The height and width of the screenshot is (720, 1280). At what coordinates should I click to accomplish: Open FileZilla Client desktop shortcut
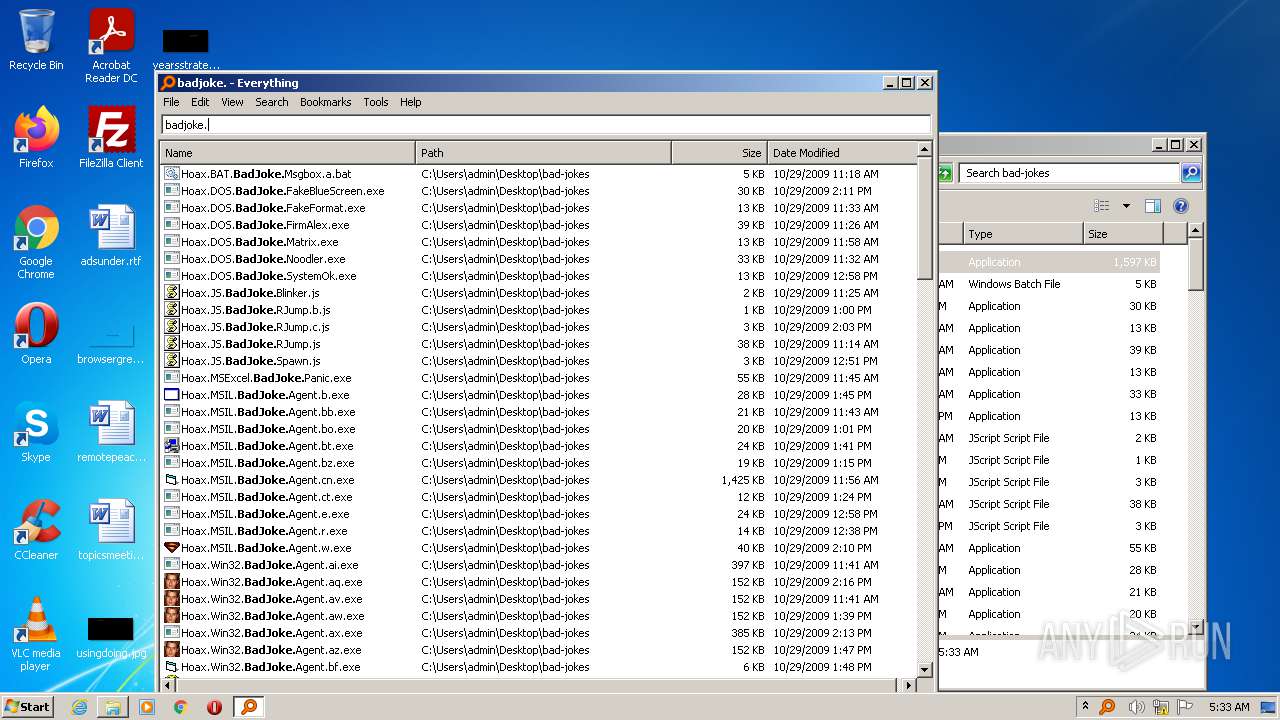point(111,138)
